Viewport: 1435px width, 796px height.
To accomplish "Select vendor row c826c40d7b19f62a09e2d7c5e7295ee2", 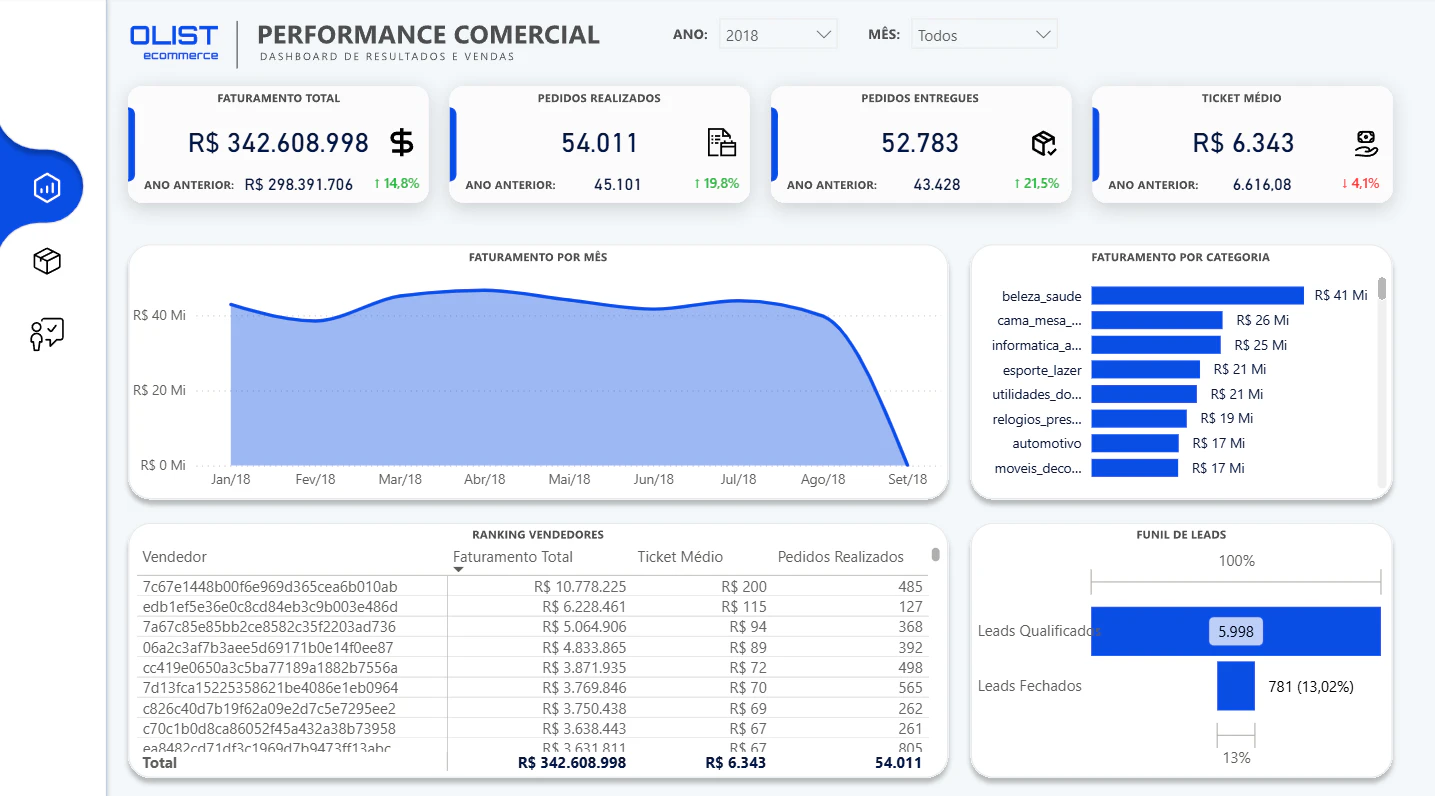I will point(532,708).
